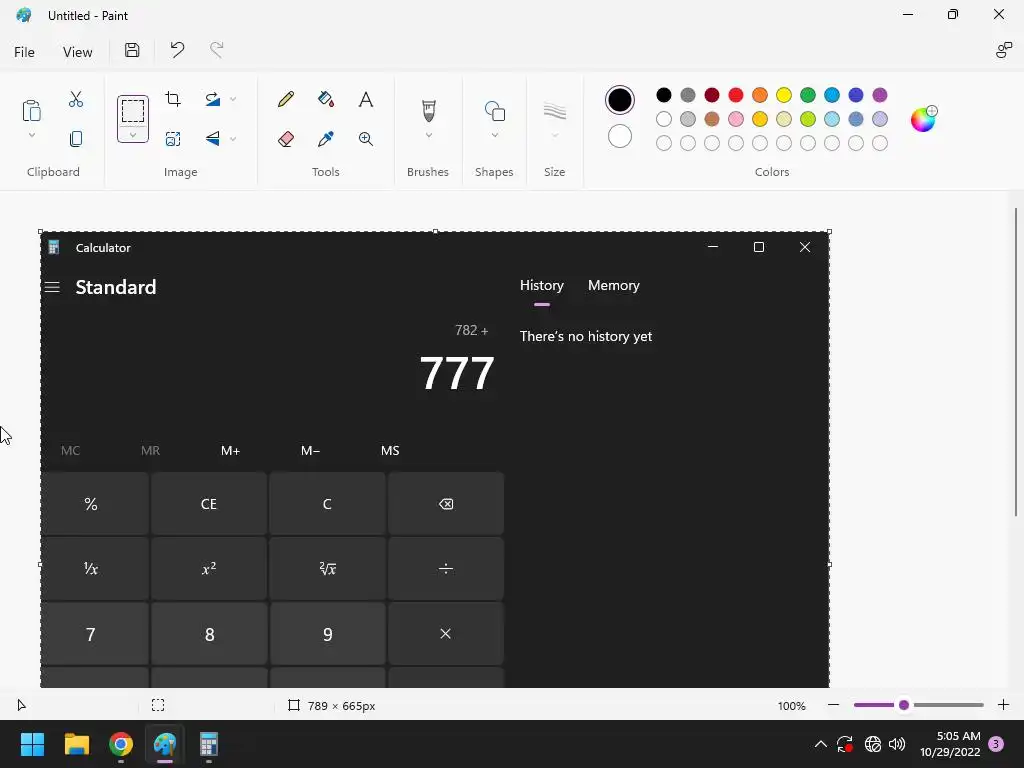Click the Rotate icon
The width and height of the screenshot is (1024, 768).
(x=213, y=99)
